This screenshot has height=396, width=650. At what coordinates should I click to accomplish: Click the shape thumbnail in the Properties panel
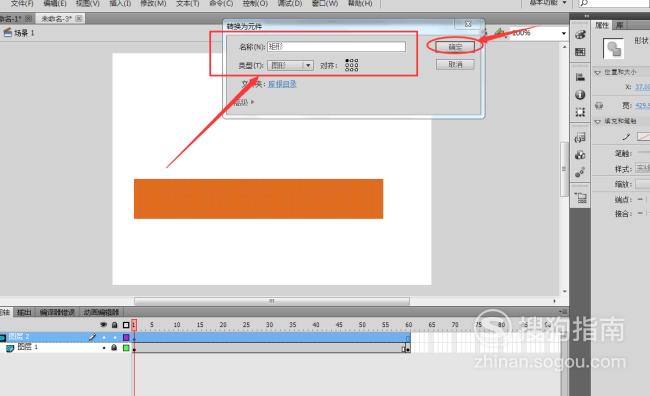click(x=613, y=49)
